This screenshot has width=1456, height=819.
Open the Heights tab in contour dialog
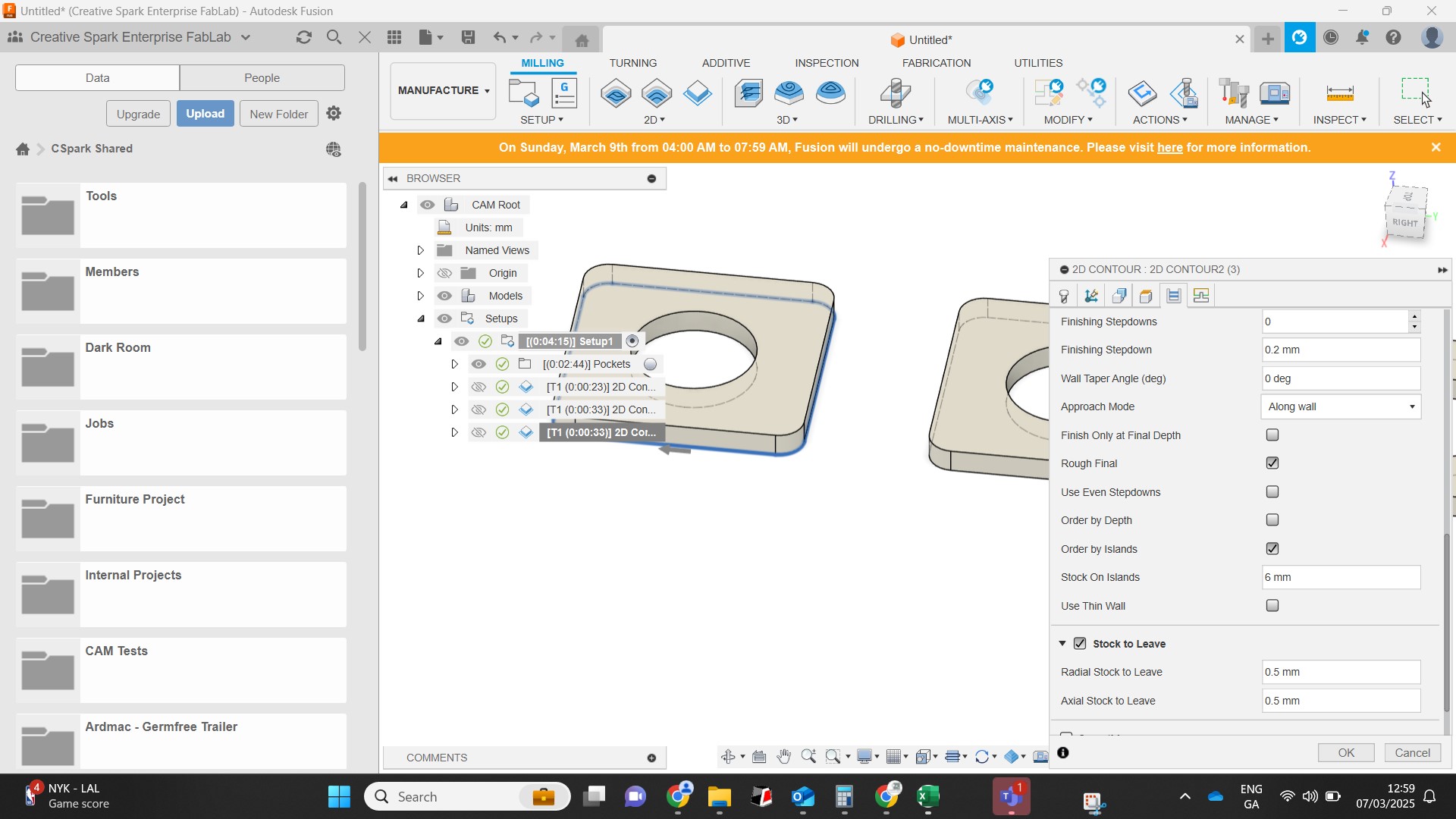coord(1119,296)
